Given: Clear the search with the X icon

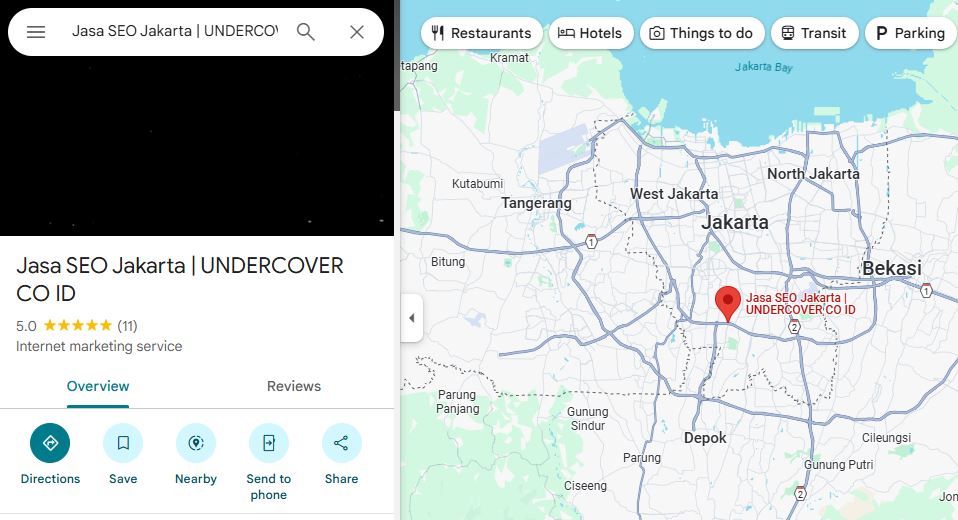Looking at the screenshot, I should [x=357, y=32].
